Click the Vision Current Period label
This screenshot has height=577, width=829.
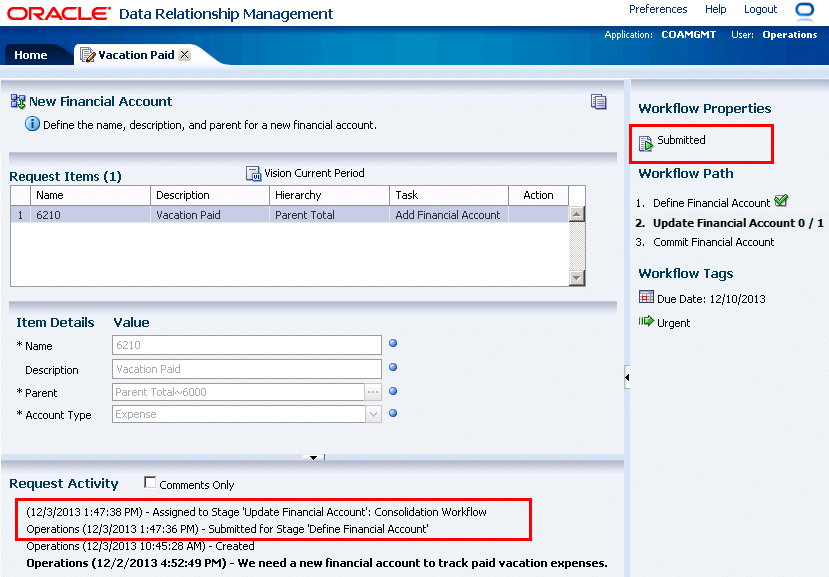tap(314, 173)
